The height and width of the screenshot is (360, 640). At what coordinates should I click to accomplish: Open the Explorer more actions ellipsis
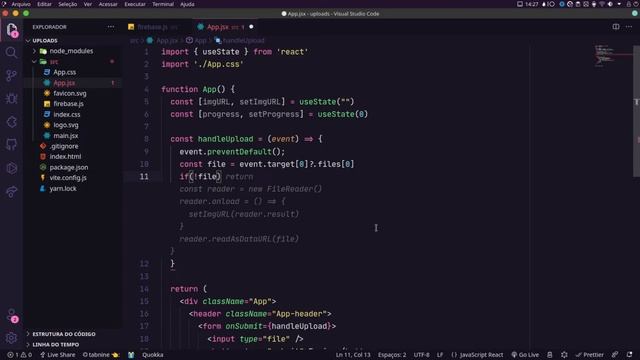click(x=111, y=27)
